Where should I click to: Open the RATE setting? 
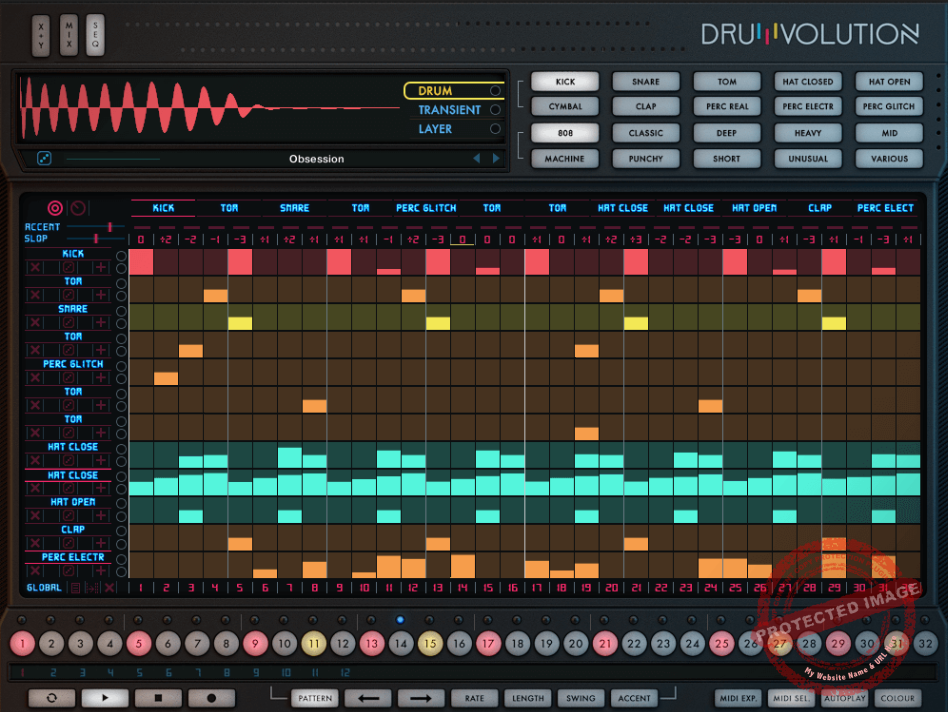475,698
